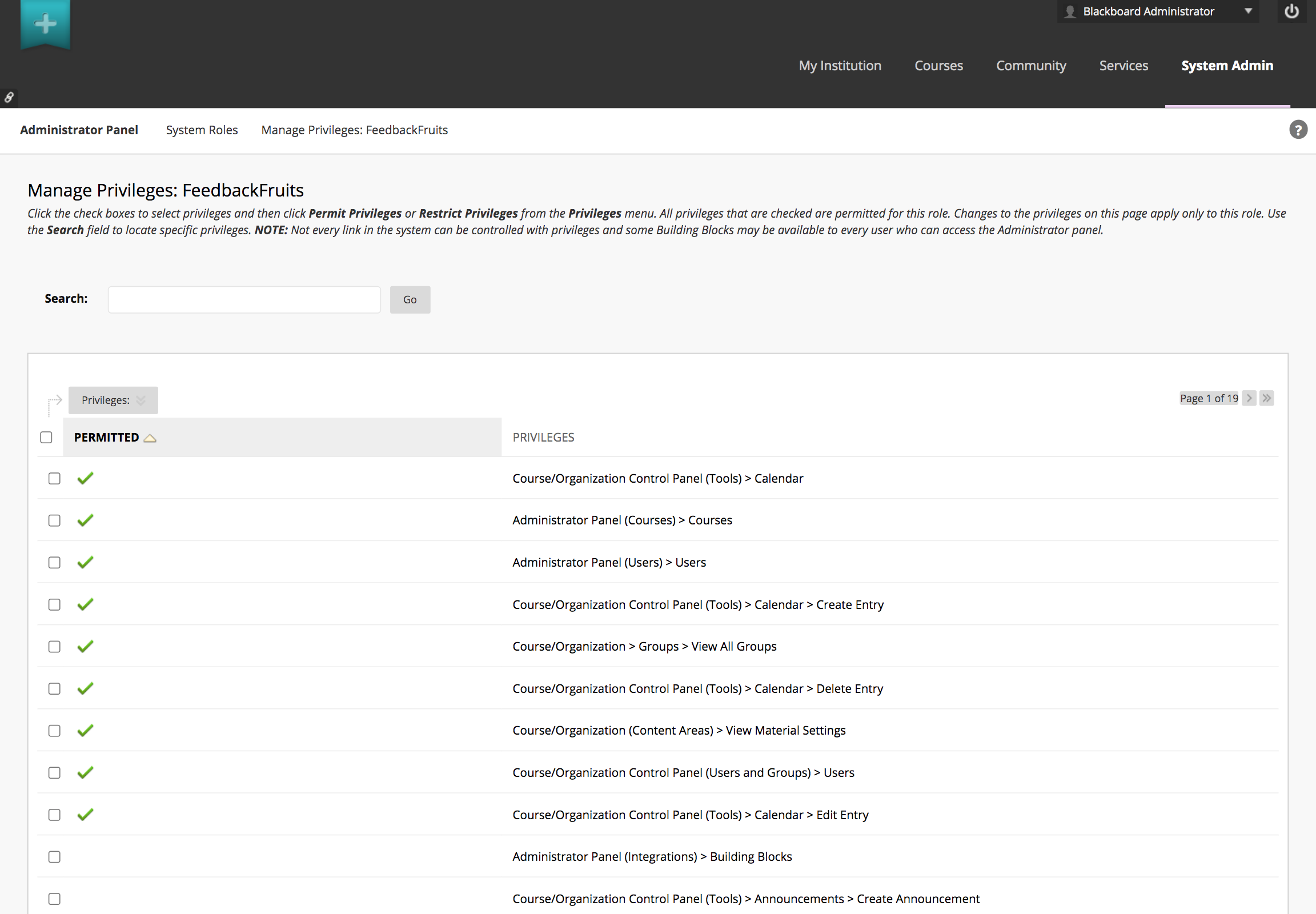Select the System Admin tab
1316x914 pixels.
(1227, 66)
